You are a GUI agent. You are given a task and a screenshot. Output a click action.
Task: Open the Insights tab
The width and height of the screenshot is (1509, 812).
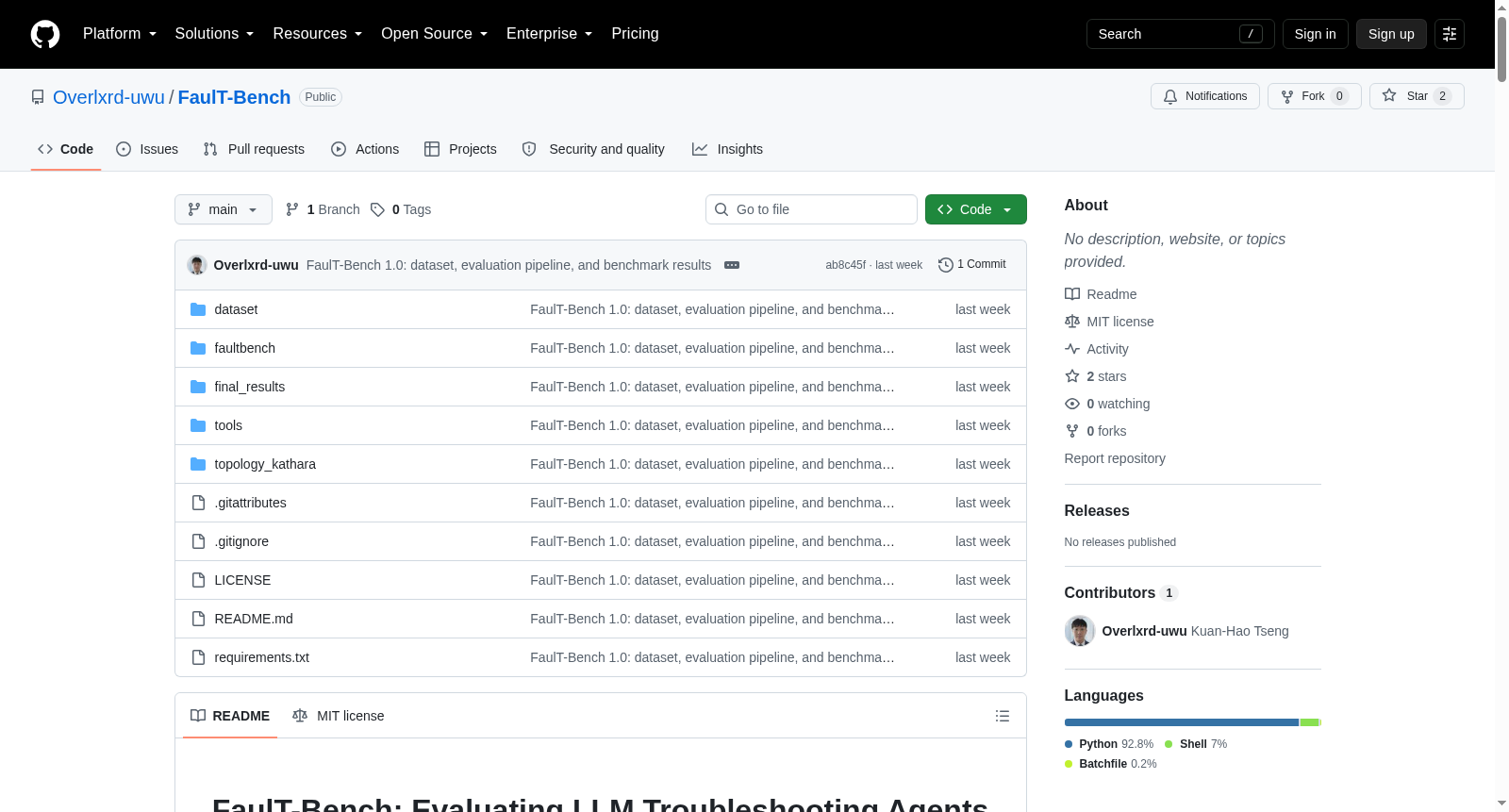coord(727,149)
